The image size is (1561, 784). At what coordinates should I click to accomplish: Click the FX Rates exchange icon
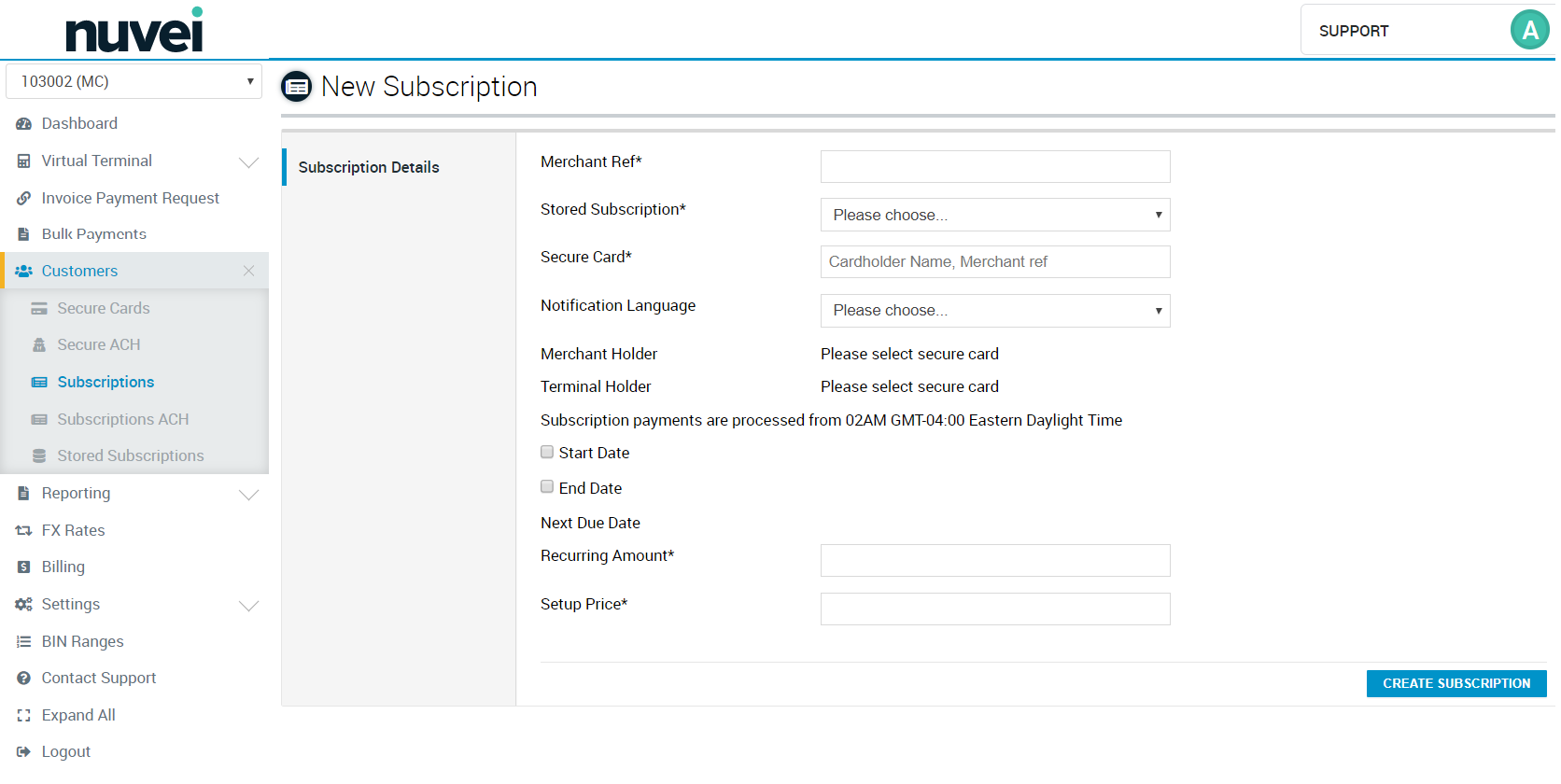(24, 531)
